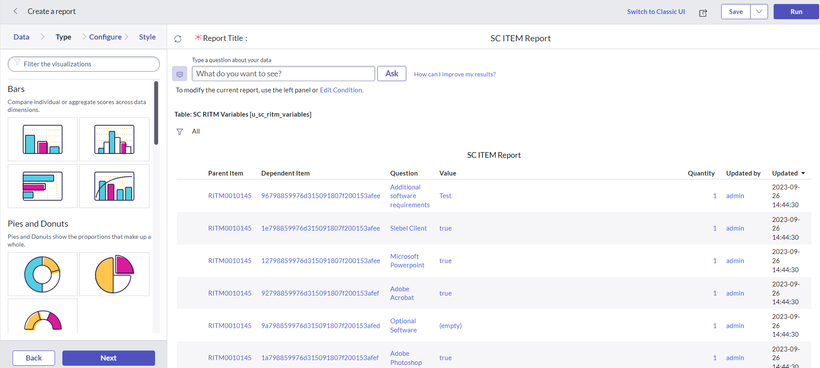Click the Test value link
Screen dimensions: 820x368
click(x=445, y=196)
